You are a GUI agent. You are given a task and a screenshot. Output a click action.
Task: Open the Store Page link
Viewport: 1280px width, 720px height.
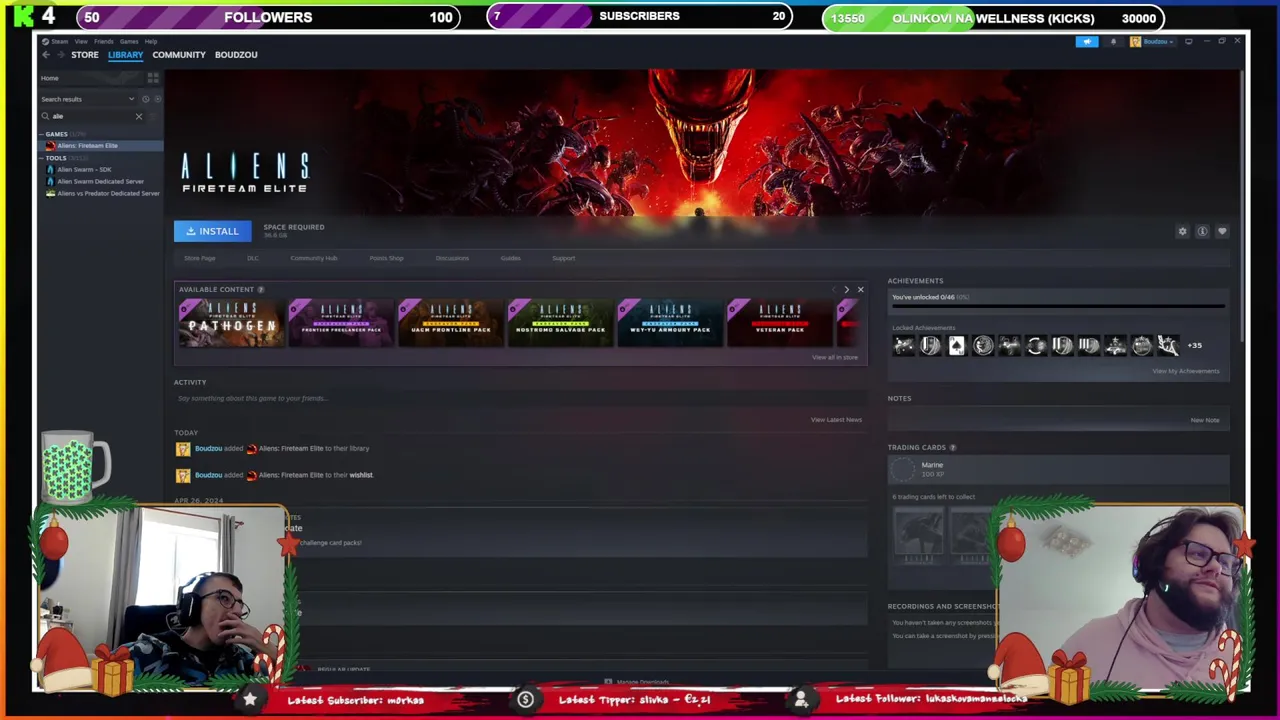pyautogui.click(x=200, y=258)
